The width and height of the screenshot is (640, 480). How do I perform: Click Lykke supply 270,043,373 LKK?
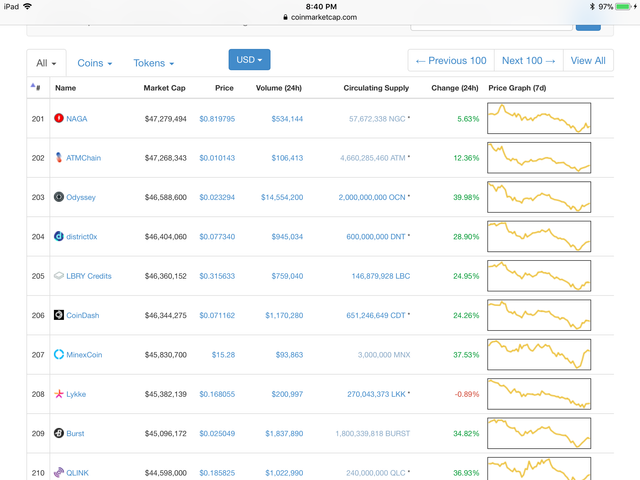click(376, 394)
